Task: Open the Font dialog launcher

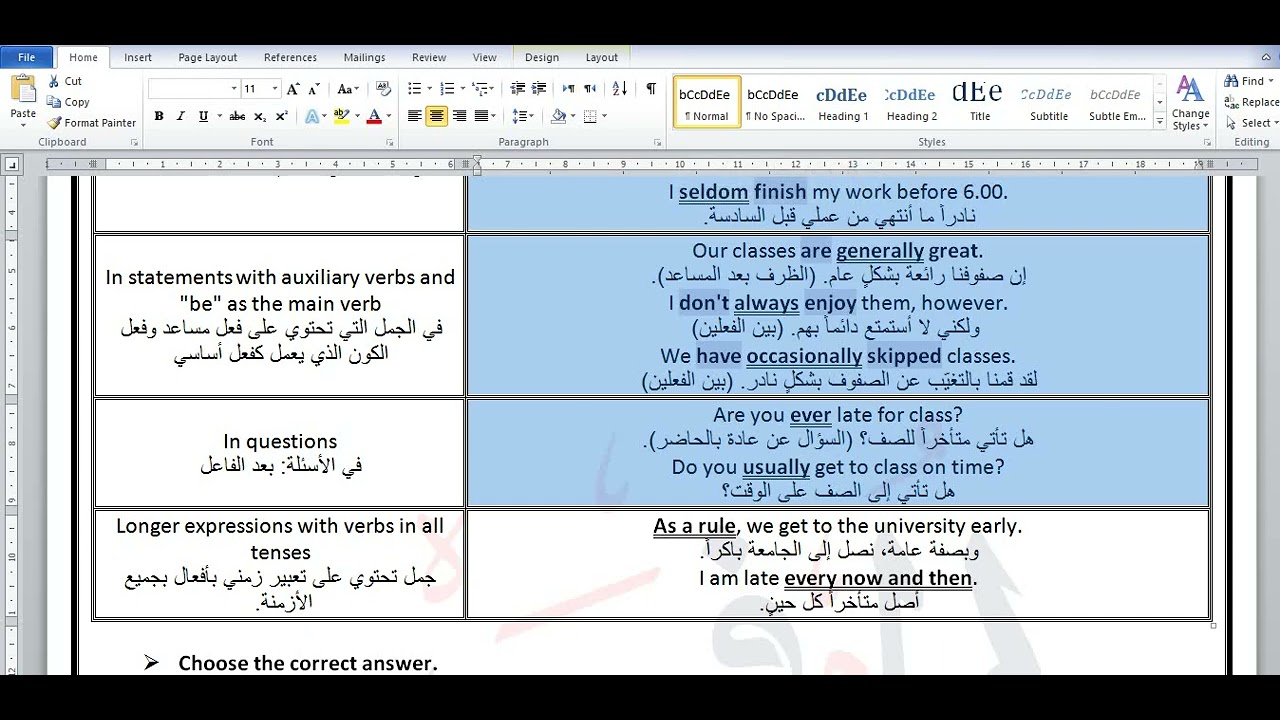Action: tap(390, 143)
